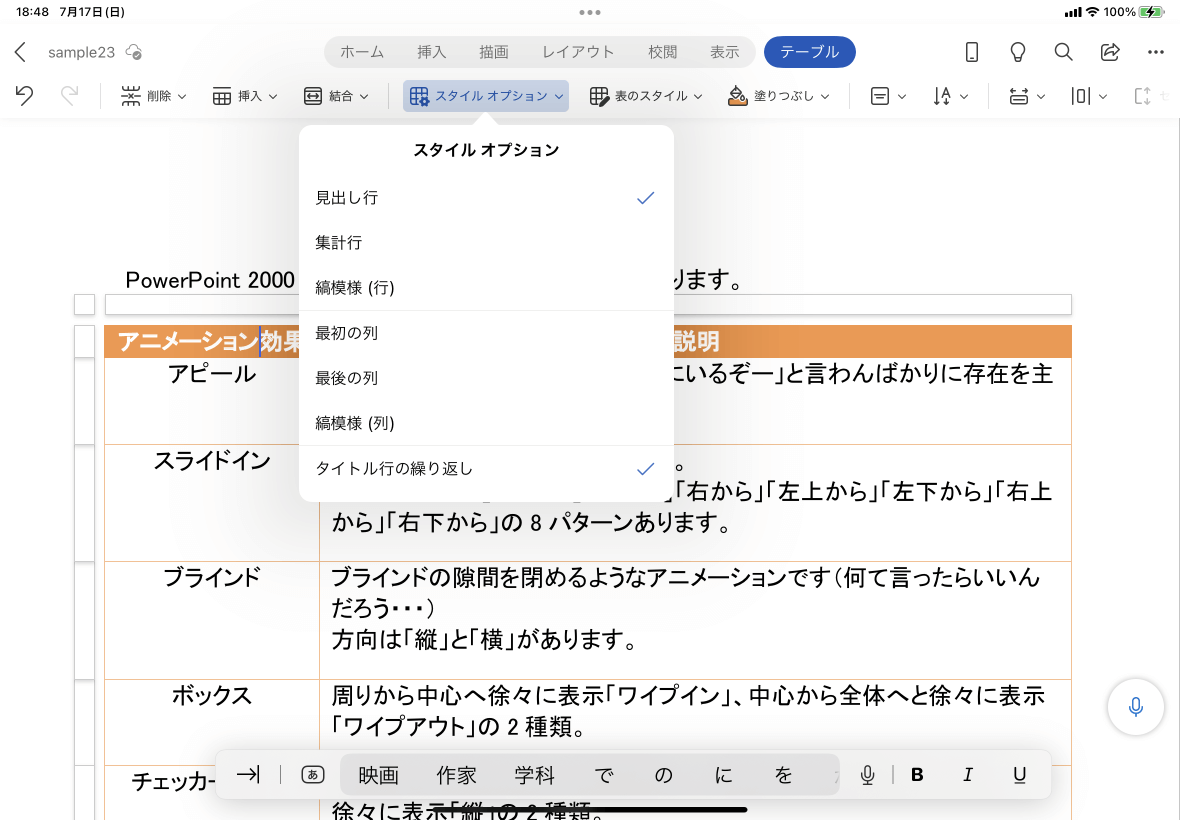This screenshot has width=1180, height=820.
Task: Collapse the スタイル オプション dropdown
Action: coord(486,96)
